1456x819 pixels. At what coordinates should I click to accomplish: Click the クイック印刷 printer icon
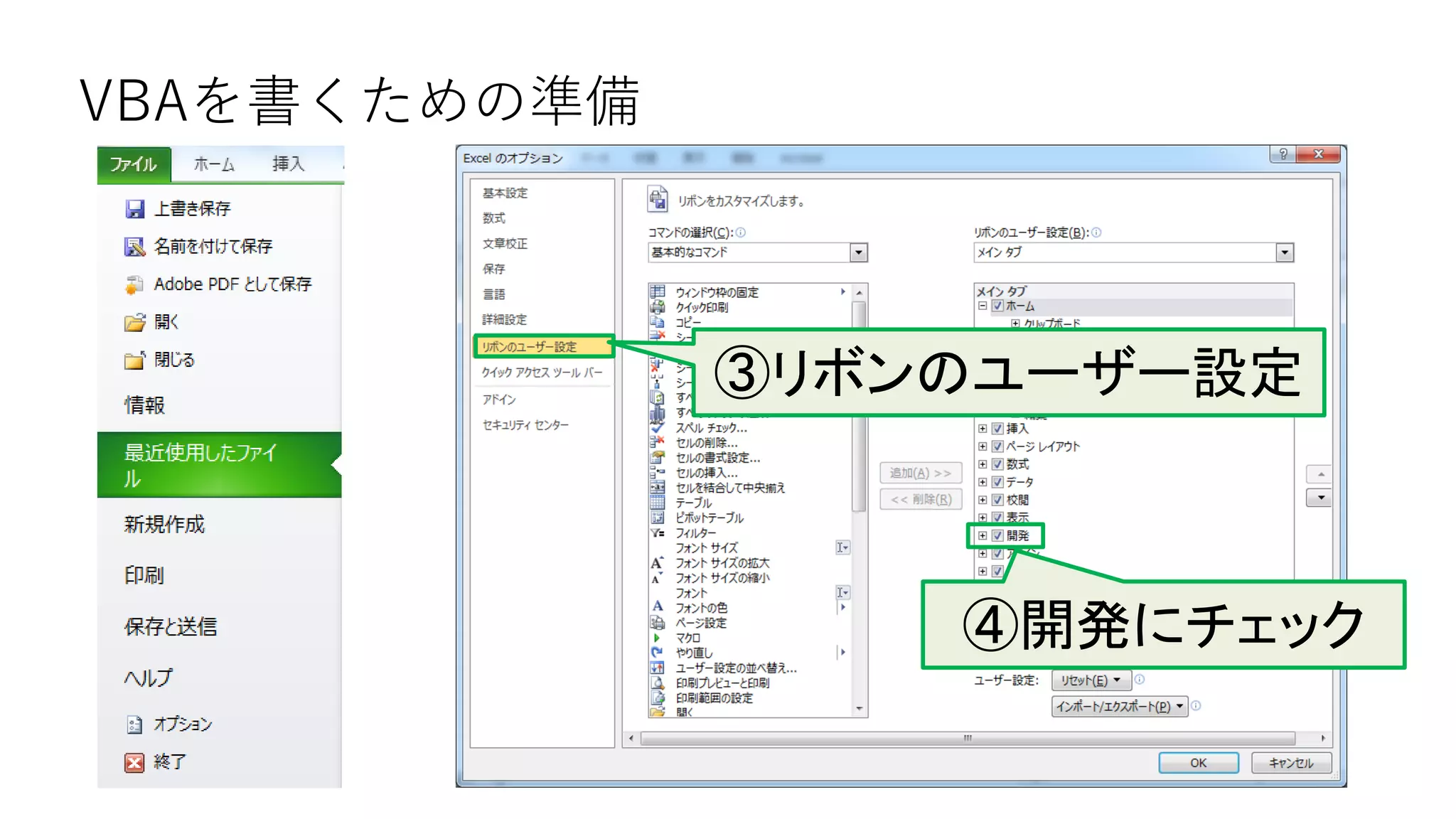click(658, 306)
